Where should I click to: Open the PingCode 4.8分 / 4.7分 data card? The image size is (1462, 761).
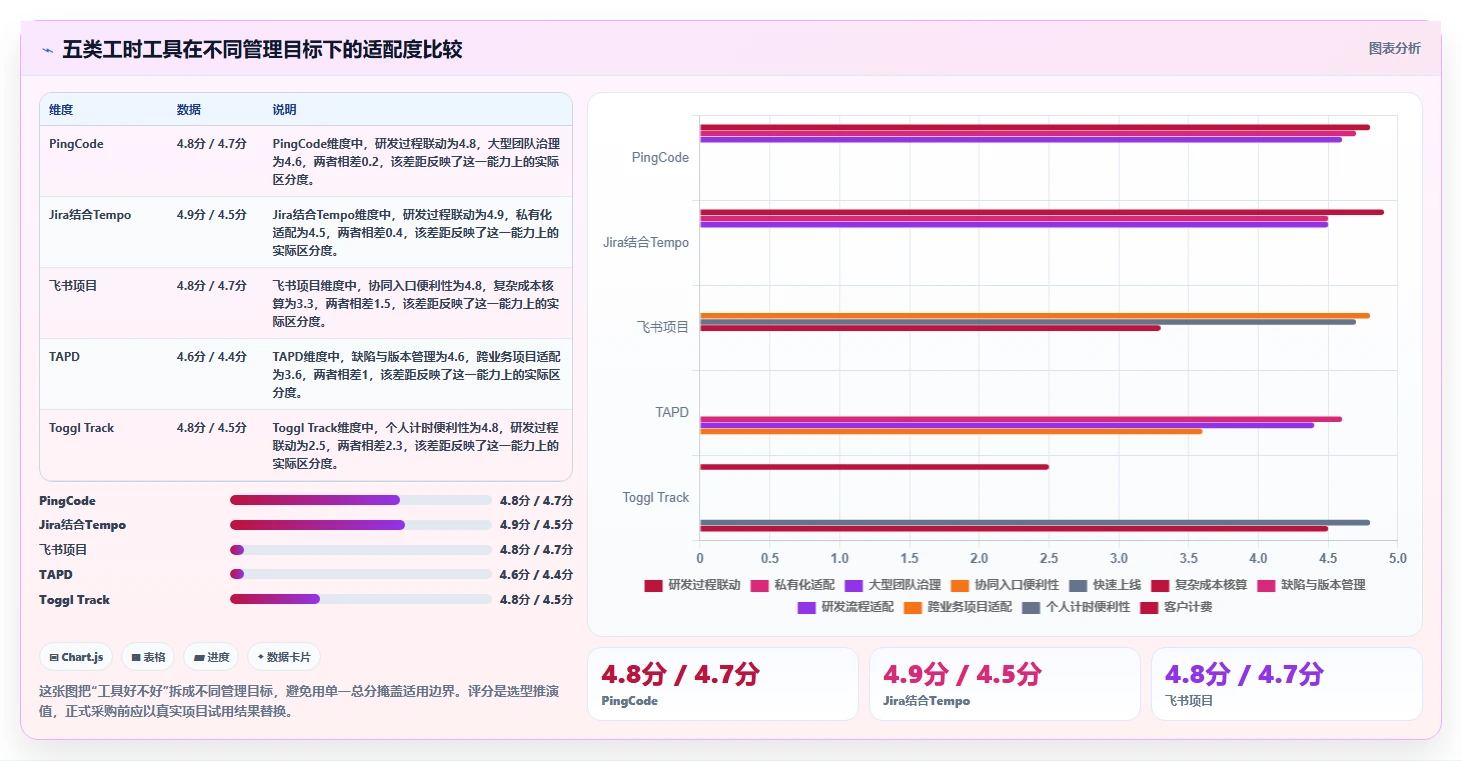[722, 684]
